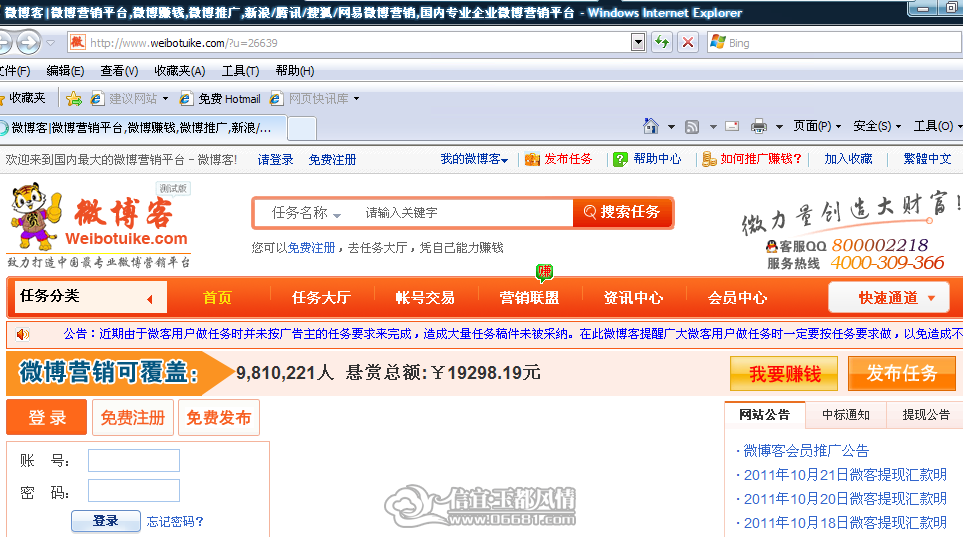Open a new blank browser tab

click(302, 128)
